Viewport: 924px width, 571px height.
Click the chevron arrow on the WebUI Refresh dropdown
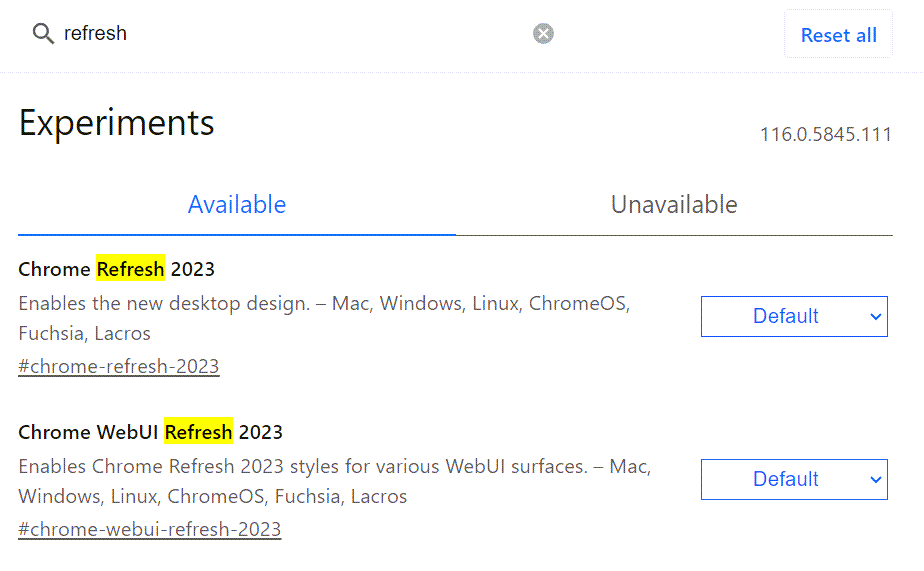pyautogui.click(x=875, y=480)
